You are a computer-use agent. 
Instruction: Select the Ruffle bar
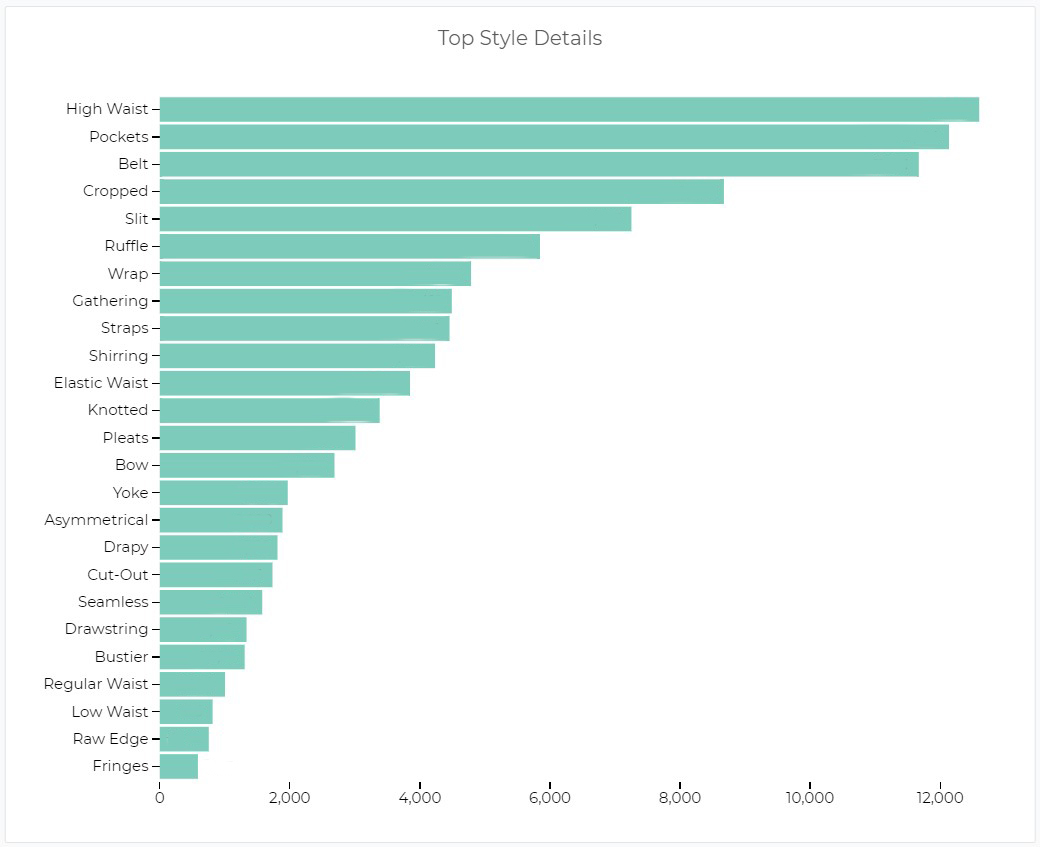[x=349, y=246]
